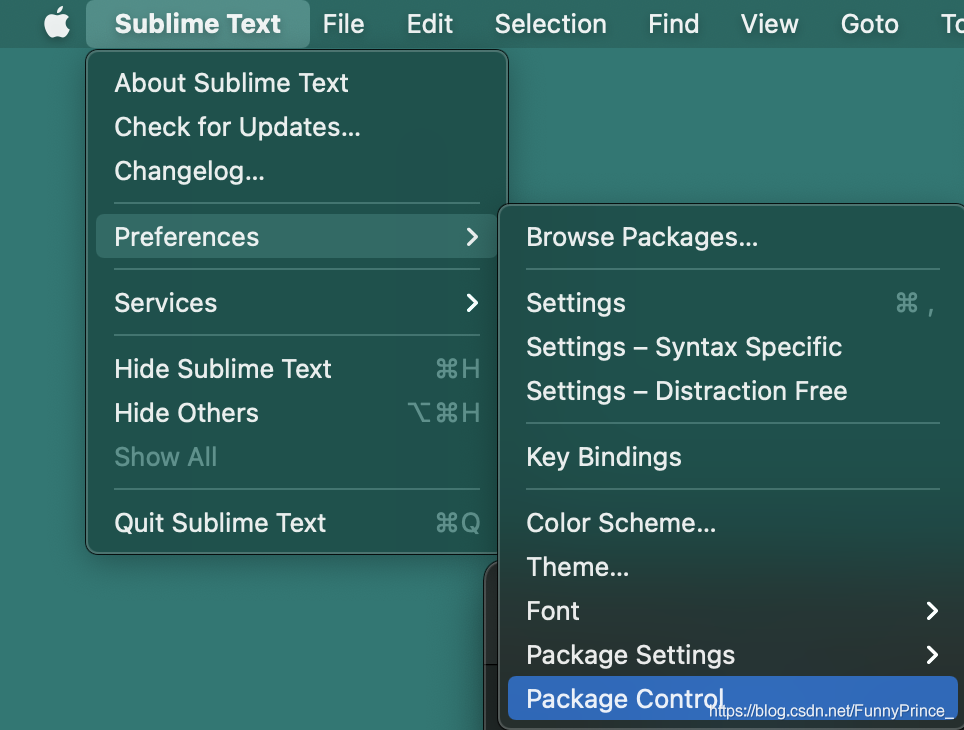
Task: Open the Goto menu
Action: [869, 24]
